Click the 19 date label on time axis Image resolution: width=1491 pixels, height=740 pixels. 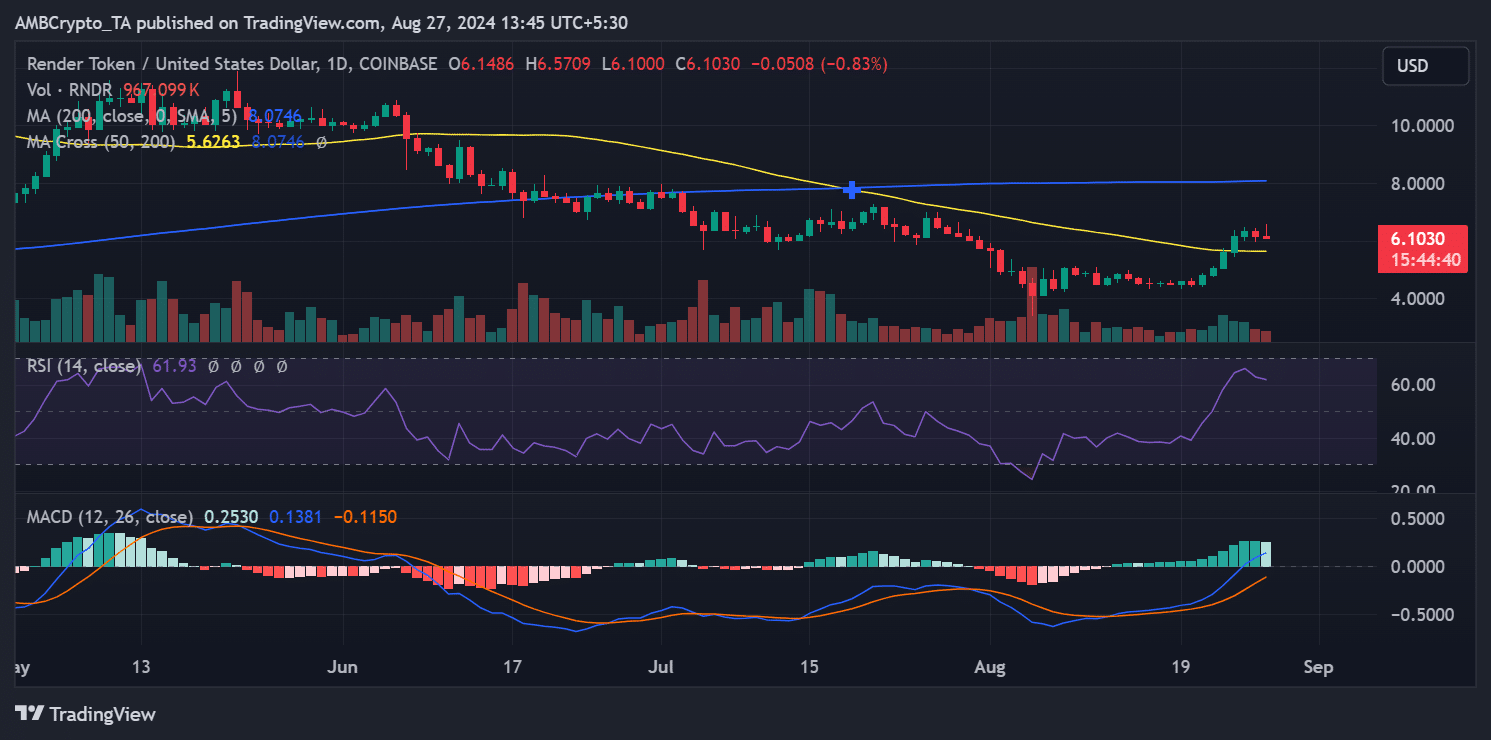(1181, 668)
